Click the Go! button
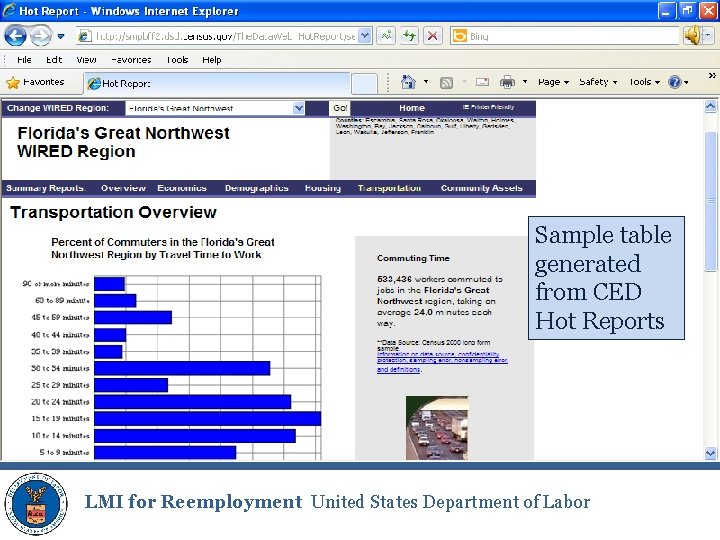Screen dimensions: 720x540 340,108
